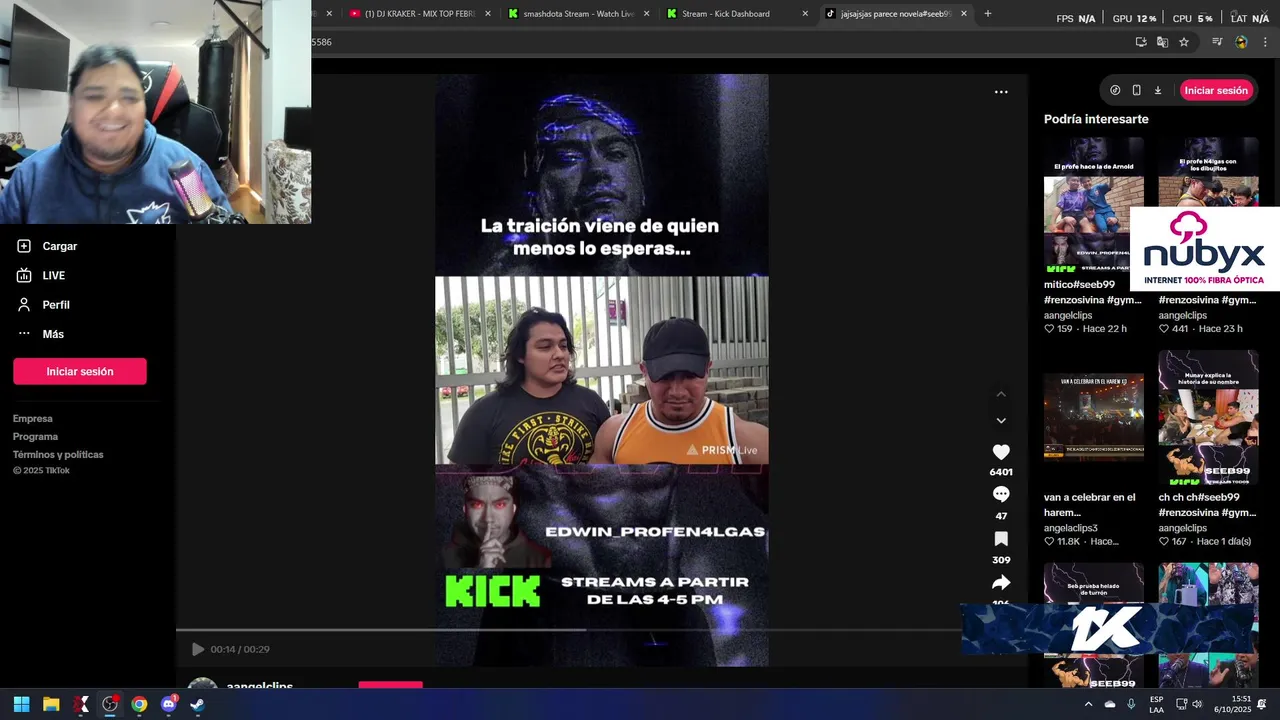Viewport: 1280px width, 720px height.
Task: Click the heart like icon on the video
Action: [x=1001, y=452]
